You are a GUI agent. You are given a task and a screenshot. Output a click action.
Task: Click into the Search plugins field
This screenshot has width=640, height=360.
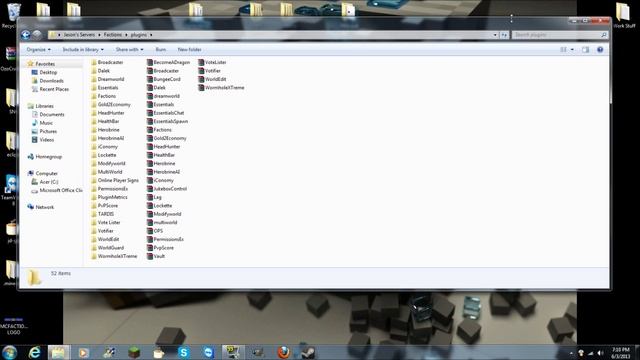(x=557, y=35)
